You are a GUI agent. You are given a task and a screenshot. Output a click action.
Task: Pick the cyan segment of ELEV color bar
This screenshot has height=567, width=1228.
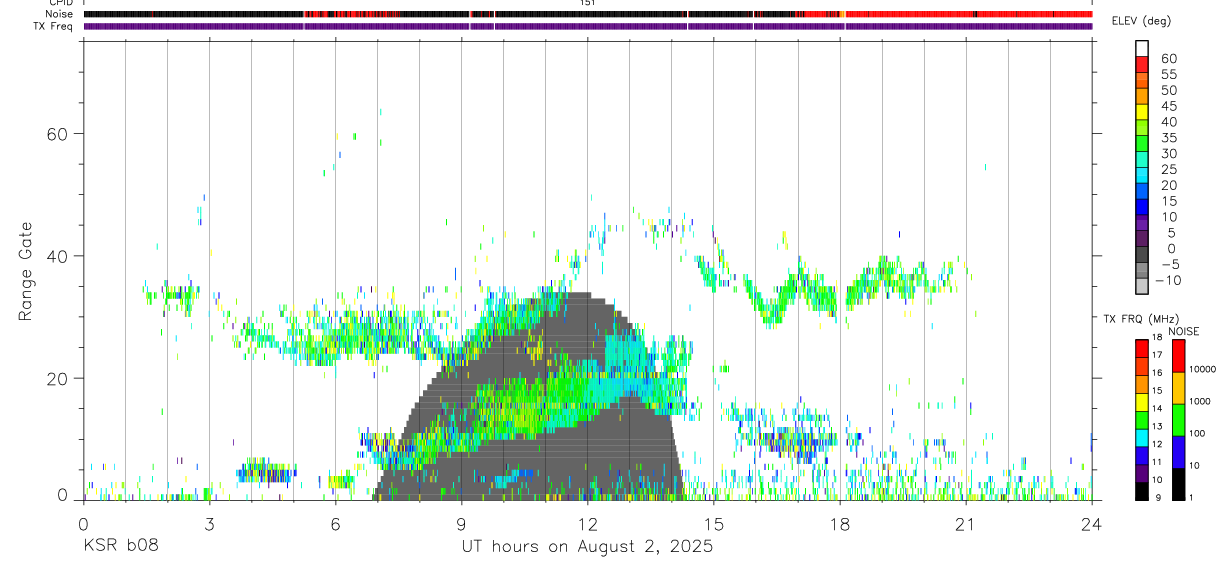[1142, 174]
